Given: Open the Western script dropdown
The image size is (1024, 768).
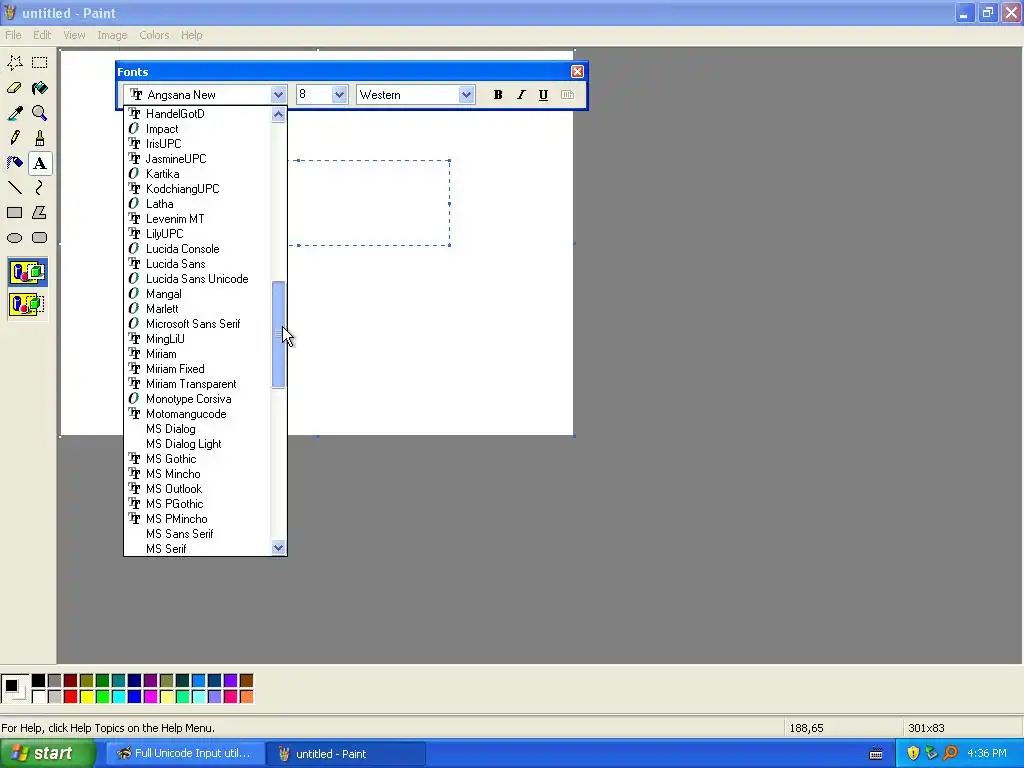Looking at the screenshot, I should coord(466,95).
